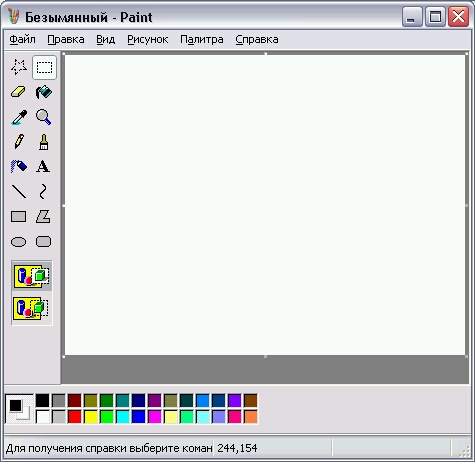This screenshot has height=462, width=475.
Task: Select the Rounded Rectangle tool
Action: click(x=44, y=241)
